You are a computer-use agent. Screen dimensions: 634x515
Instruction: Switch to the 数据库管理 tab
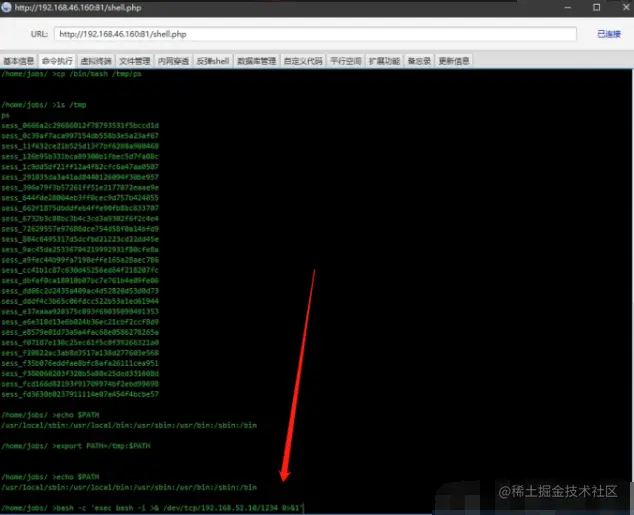[x=256, y=61]
